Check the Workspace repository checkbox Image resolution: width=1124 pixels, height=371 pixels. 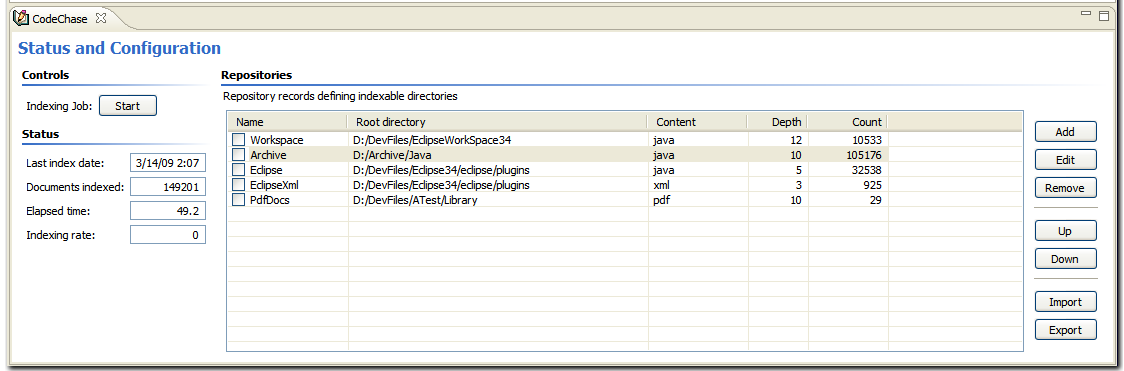[x=239, y=140]
